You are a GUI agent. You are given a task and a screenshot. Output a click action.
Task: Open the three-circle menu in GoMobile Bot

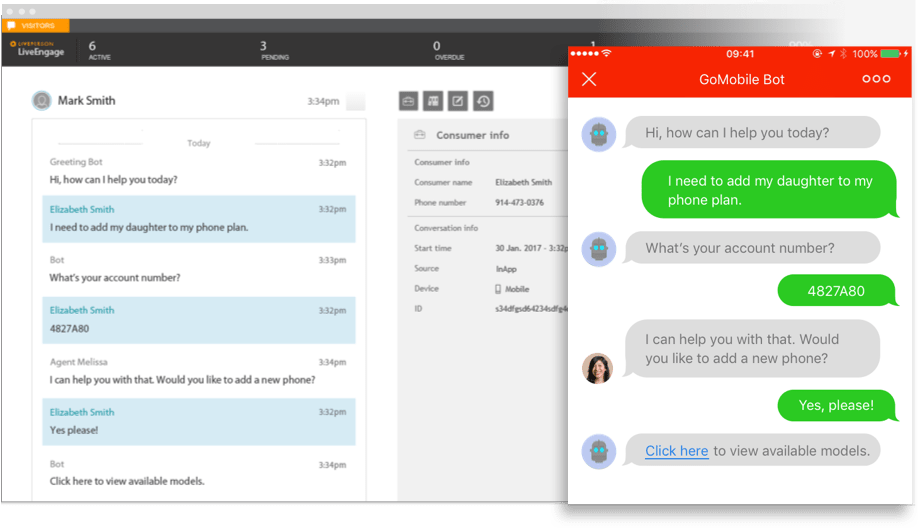click(x=876, y=78)
